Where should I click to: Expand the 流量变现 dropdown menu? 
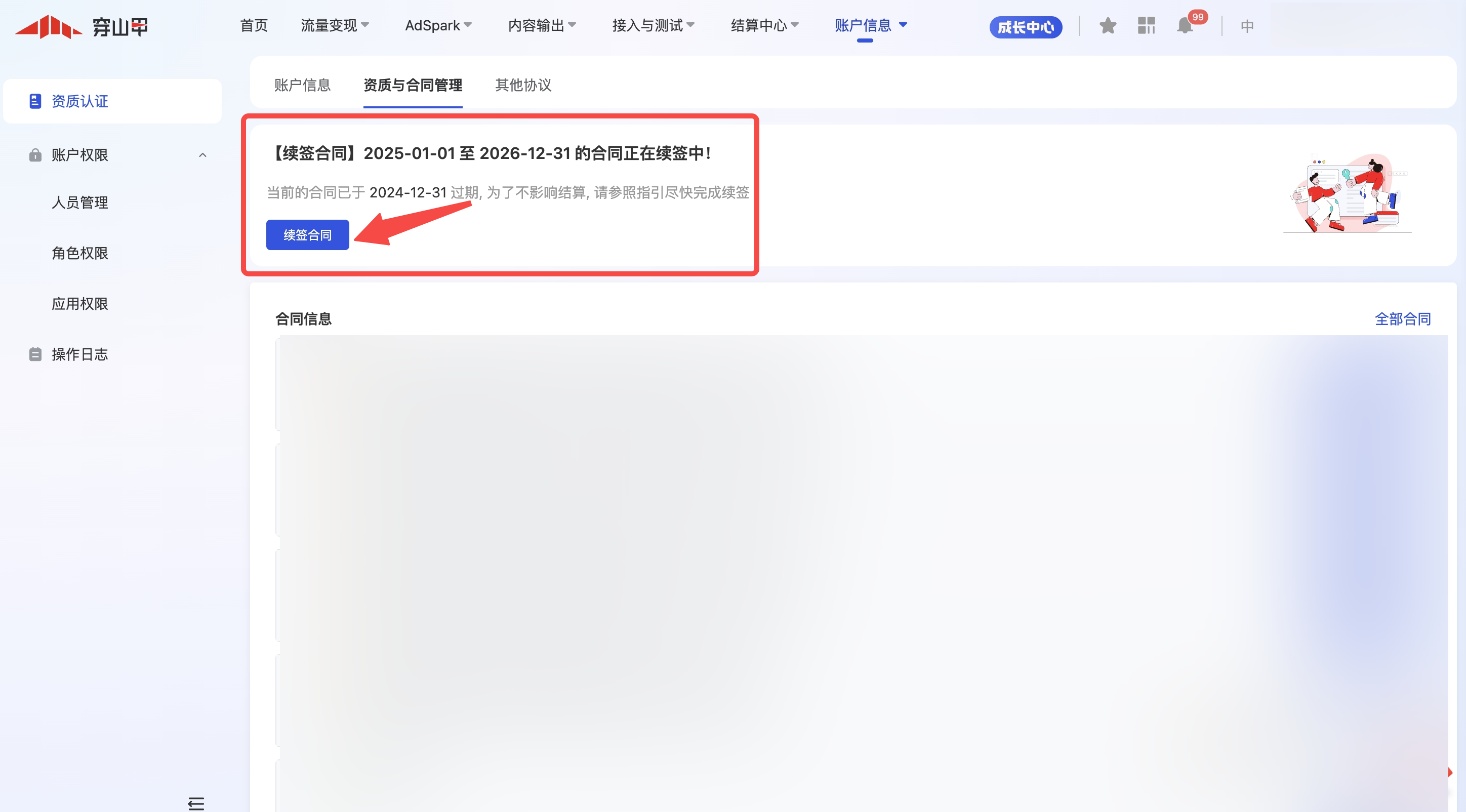335,26
